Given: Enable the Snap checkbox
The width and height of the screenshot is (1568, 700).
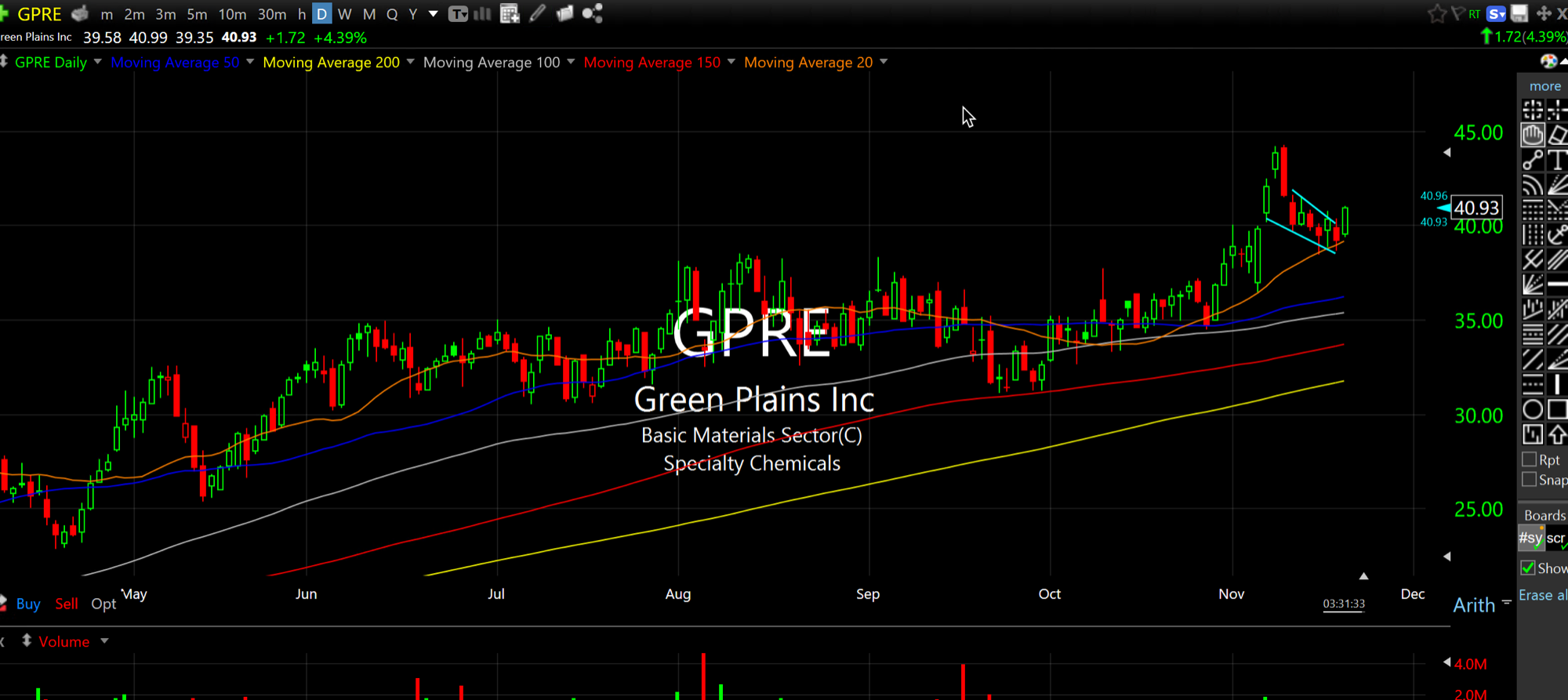Looking at the screenshot, I should click(1529, 479).
